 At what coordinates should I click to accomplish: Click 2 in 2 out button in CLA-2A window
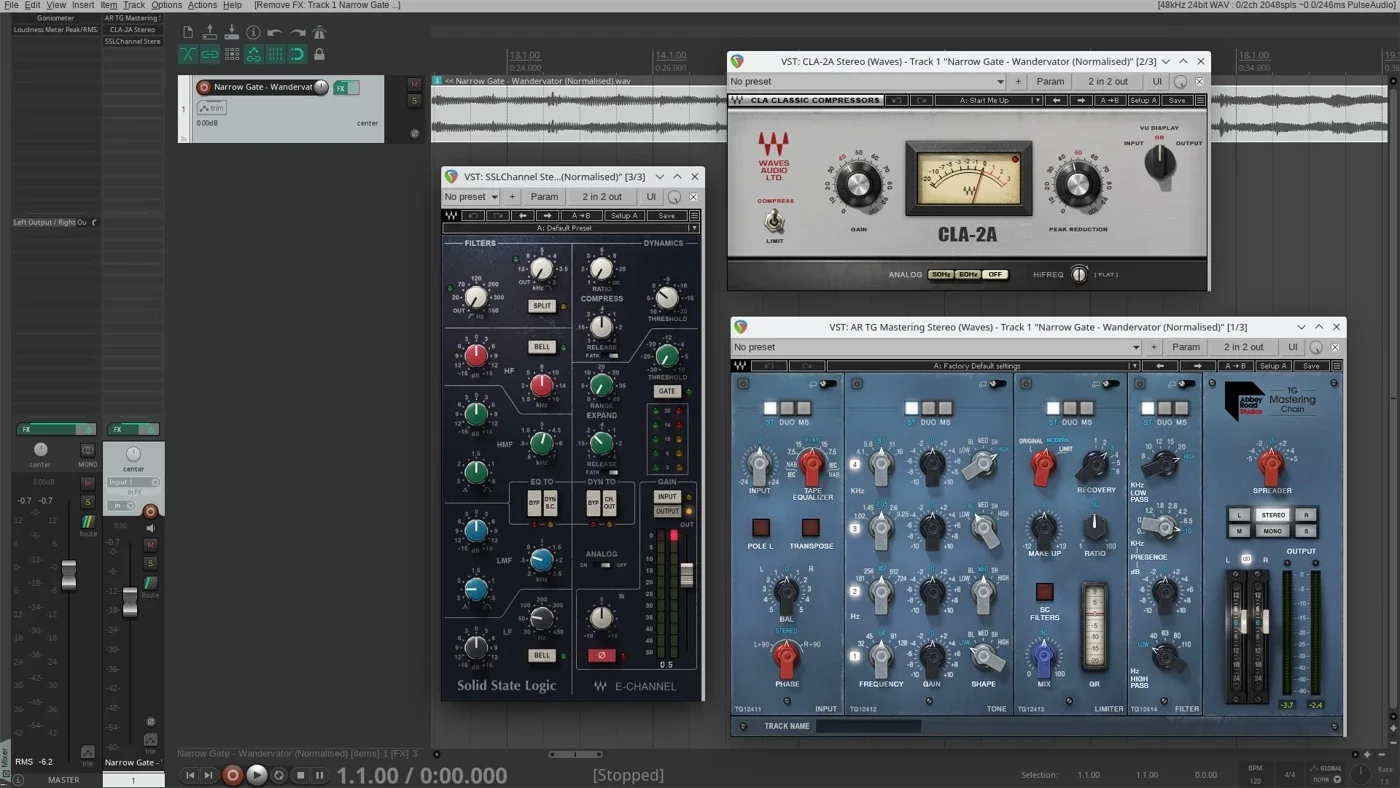(x=1108, y=82)
